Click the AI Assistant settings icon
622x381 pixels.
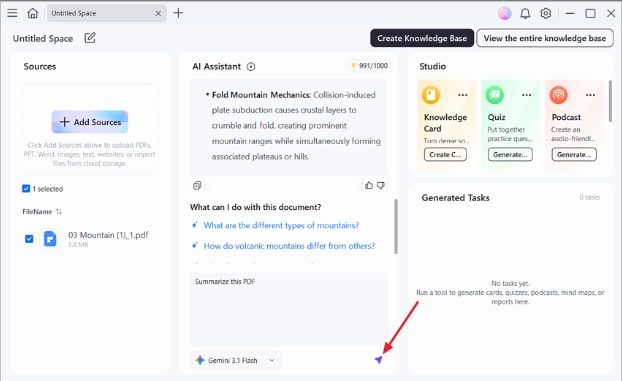tap(251, 67)
